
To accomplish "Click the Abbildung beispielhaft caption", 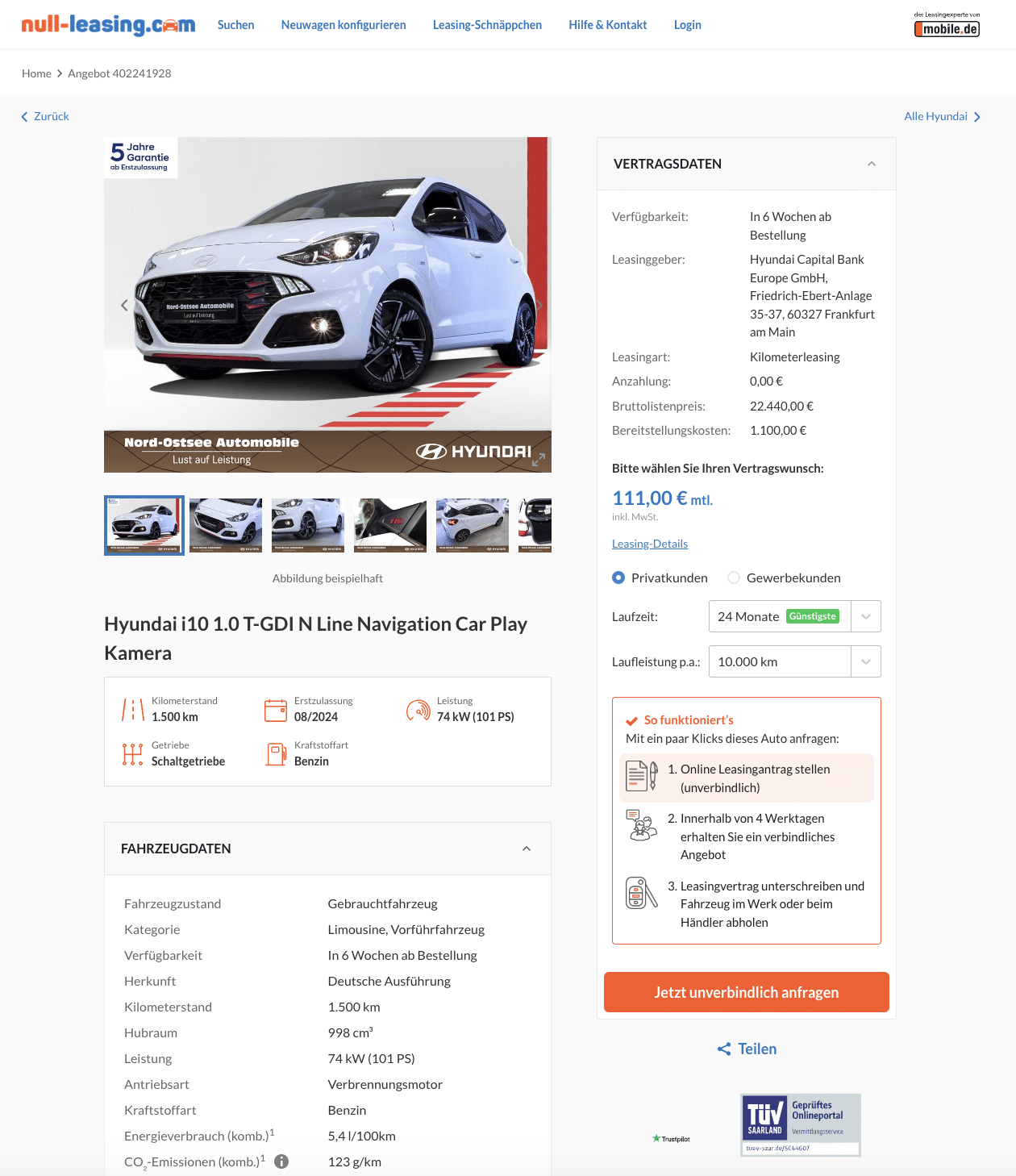I will coord(327,578).
